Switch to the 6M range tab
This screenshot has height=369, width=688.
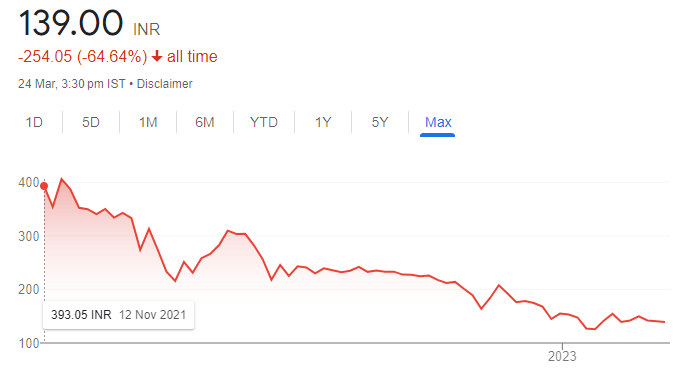pyautogui.click(x=205, y=122)
